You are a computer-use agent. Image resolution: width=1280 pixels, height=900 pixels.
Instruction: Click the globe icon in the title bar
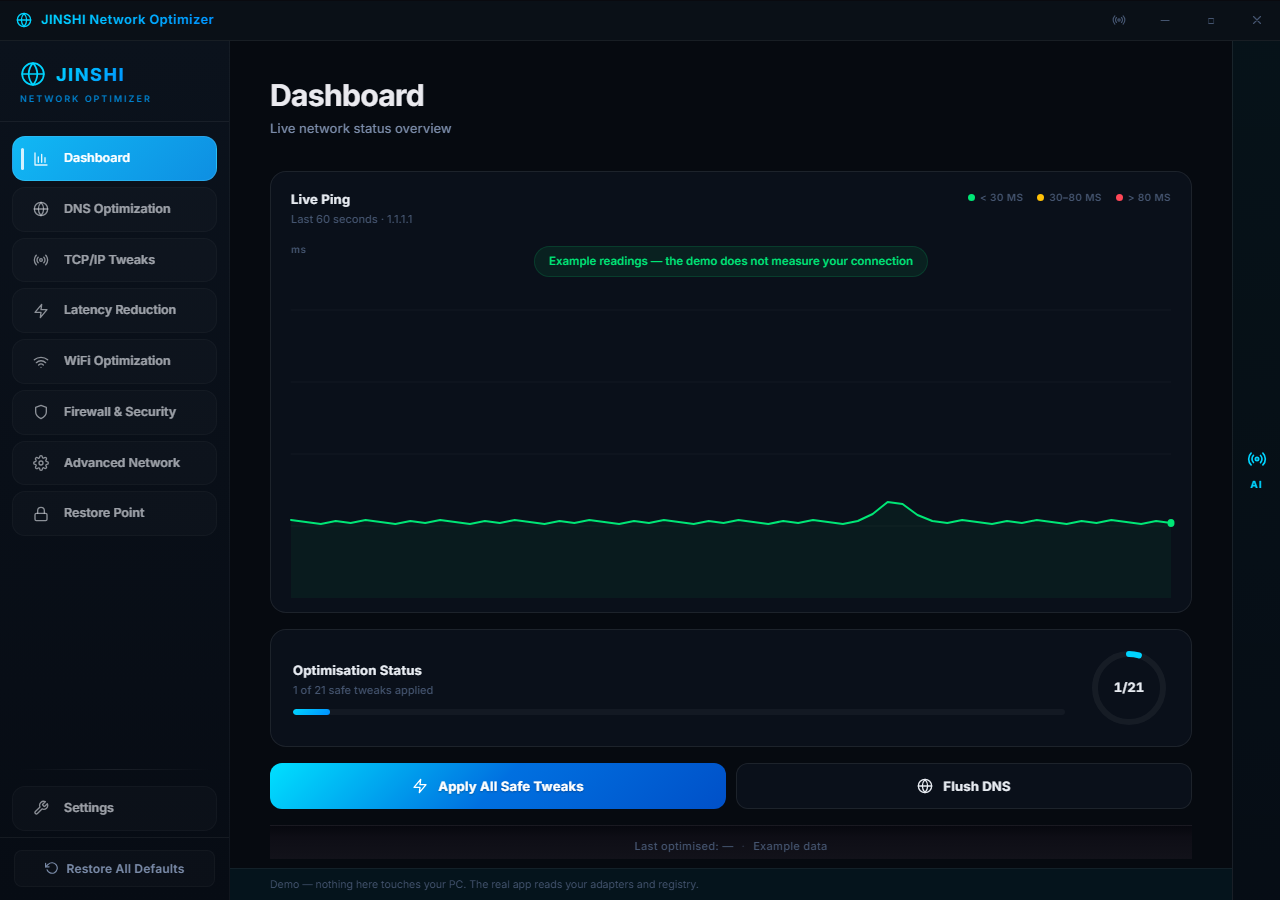tap(24, 20)
